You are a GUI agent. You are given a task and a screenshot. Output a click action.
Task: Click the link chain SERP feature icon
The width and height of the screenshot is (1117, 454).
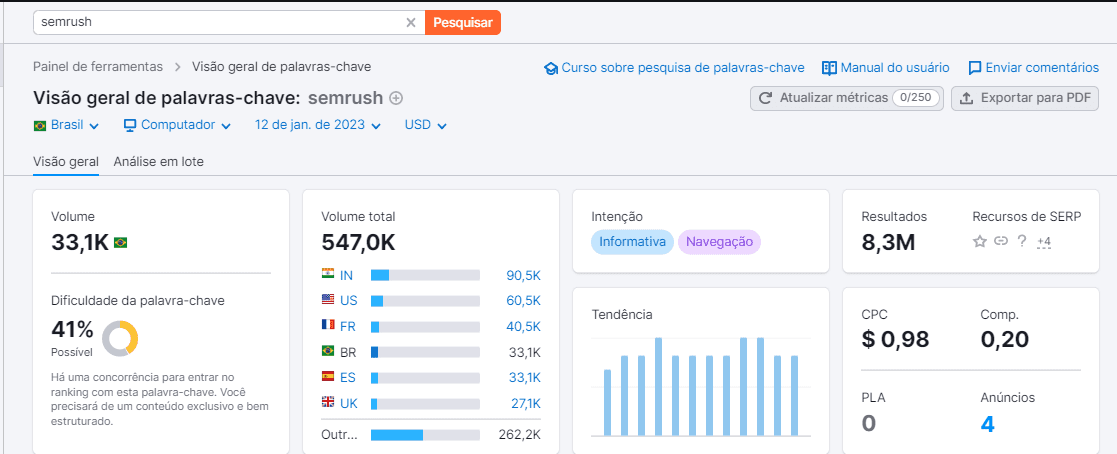click(1000, 242)
